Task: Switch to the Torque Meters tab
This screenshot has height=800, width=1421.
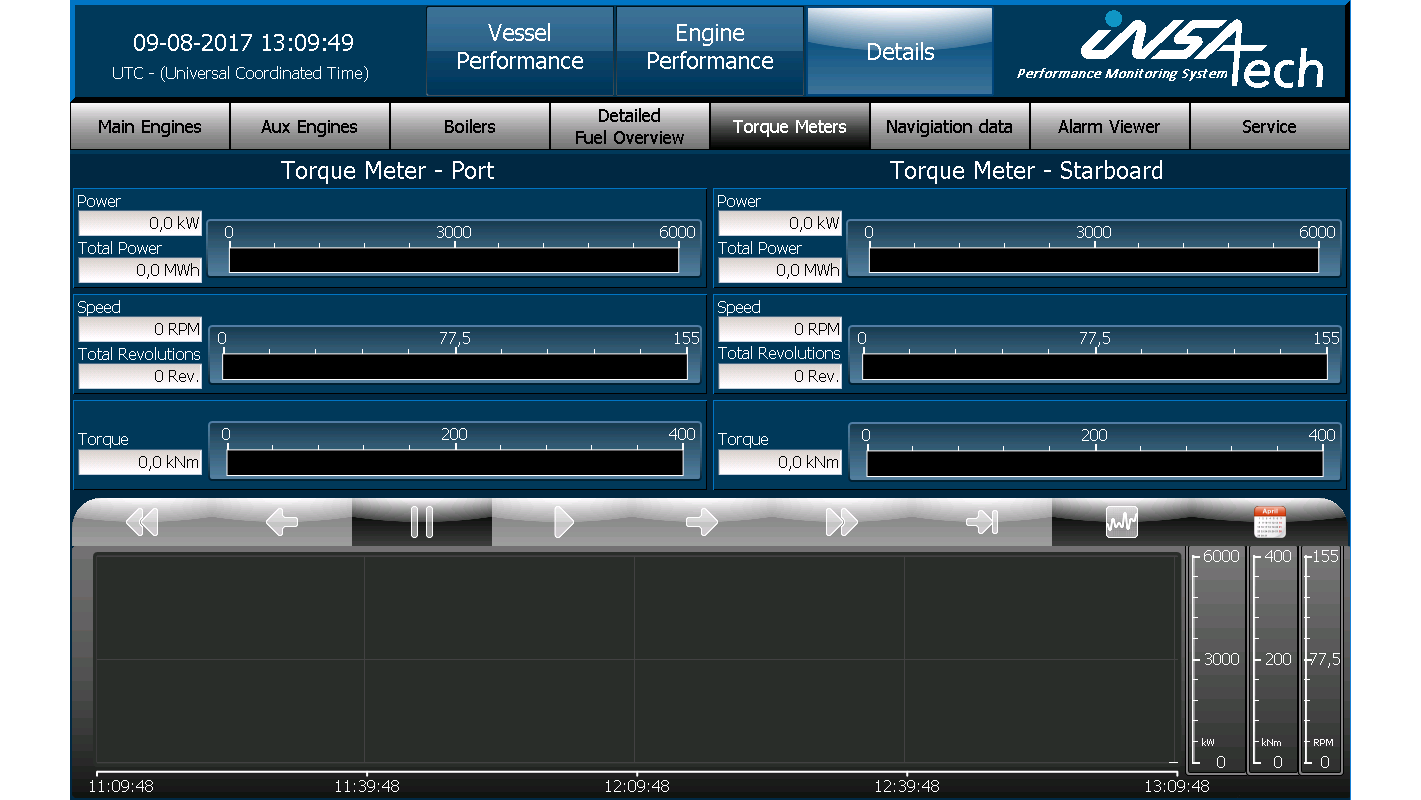Action: pos(789,126)
